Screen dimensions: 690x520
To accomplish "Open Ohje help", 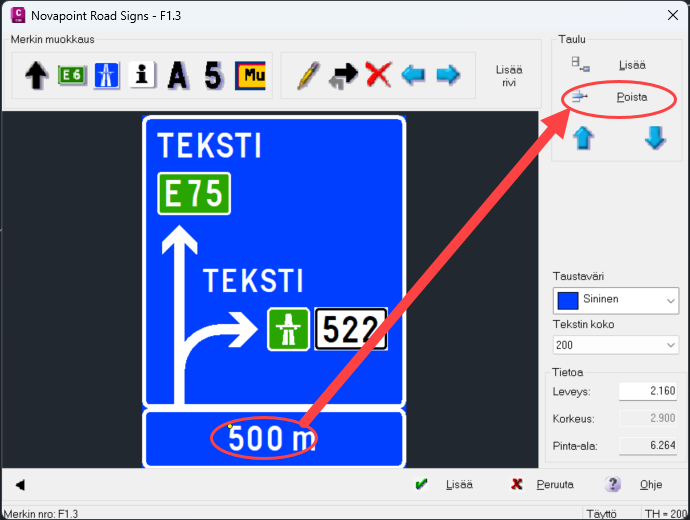I will point(650,484).
